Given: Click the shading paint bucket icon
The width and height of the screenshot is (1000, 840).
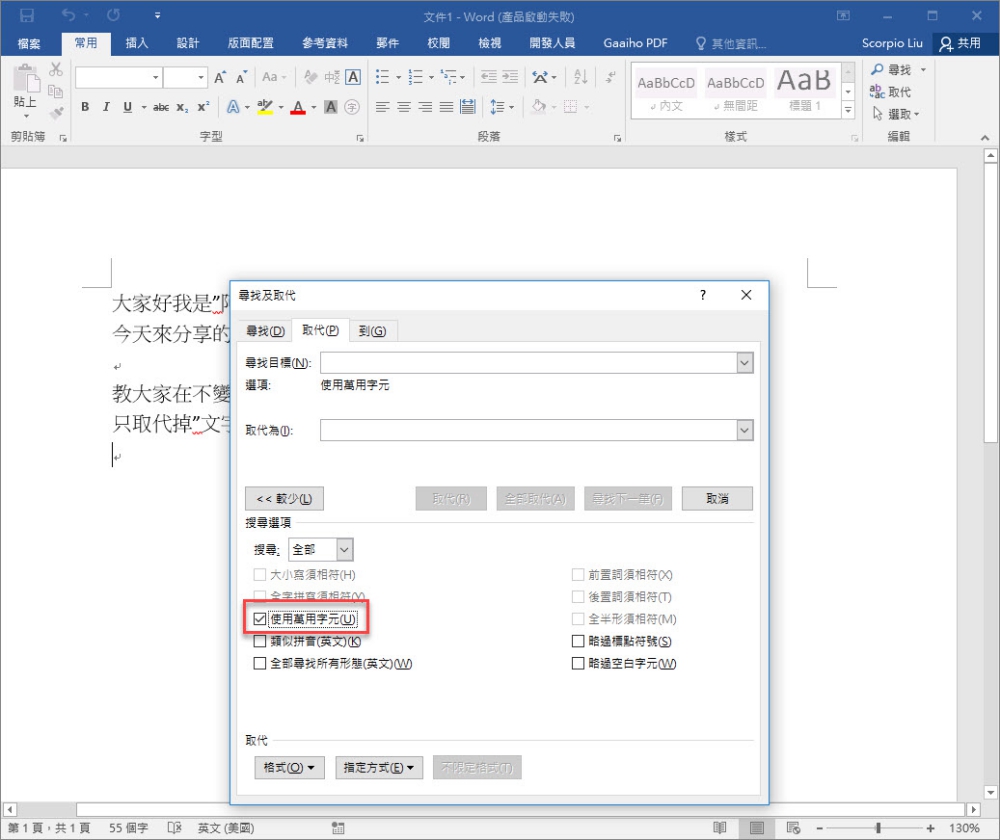Looking at the screenshot, I should coord(539,107).
